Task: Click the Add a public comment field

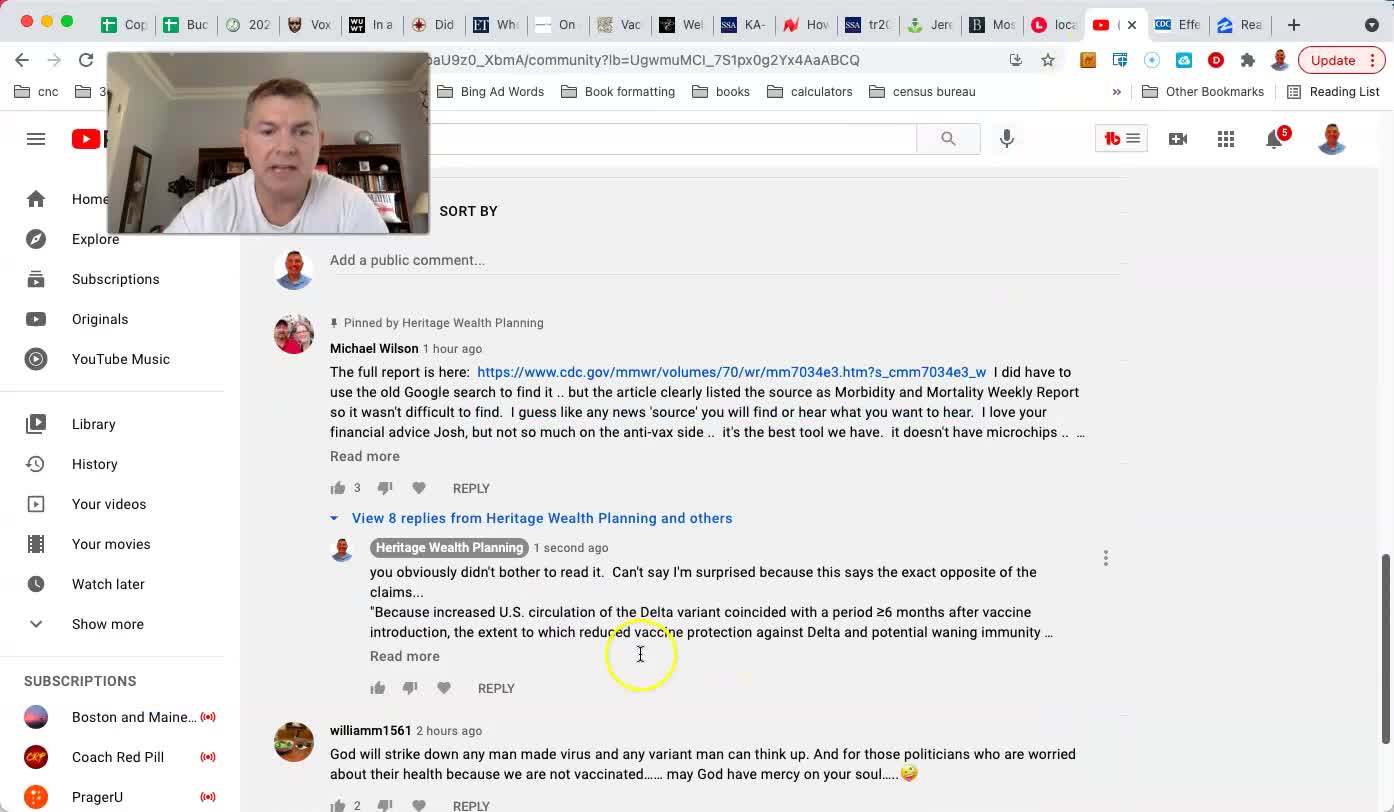Action: click(x=725, y=260)
